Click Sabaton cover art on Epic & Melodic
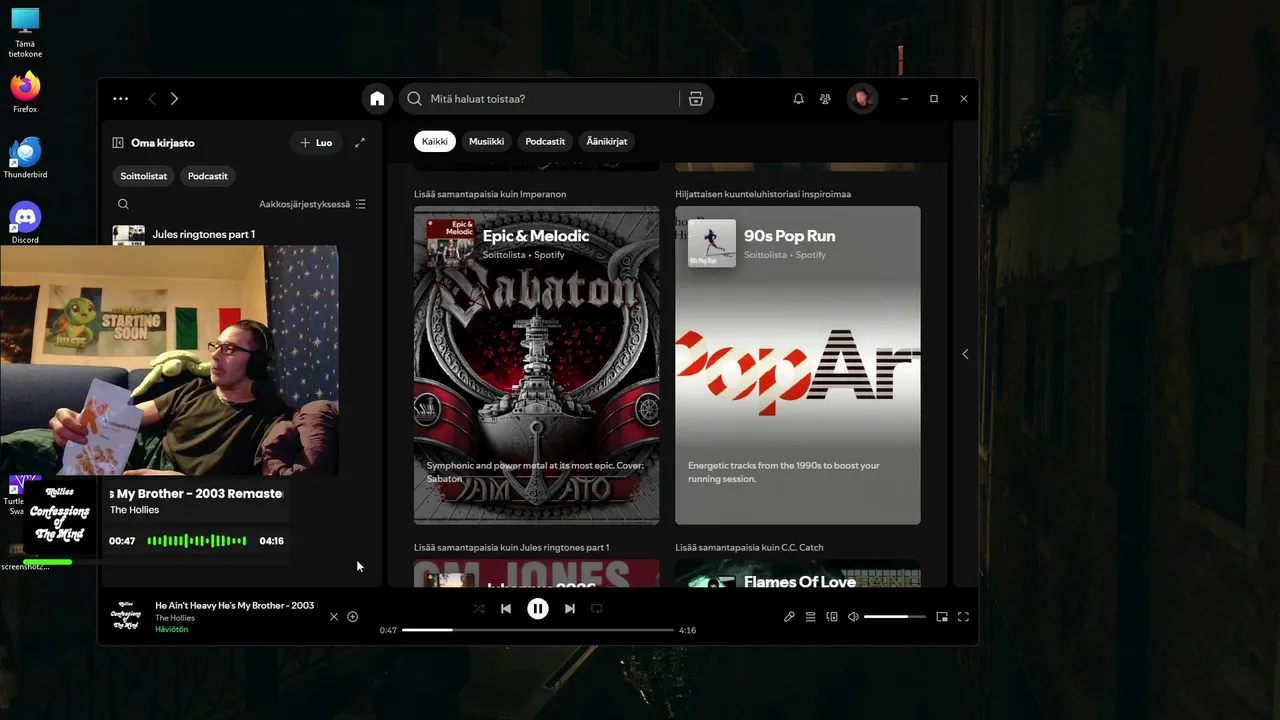The height and width of the screenshot is (720, 1280). 537,365
